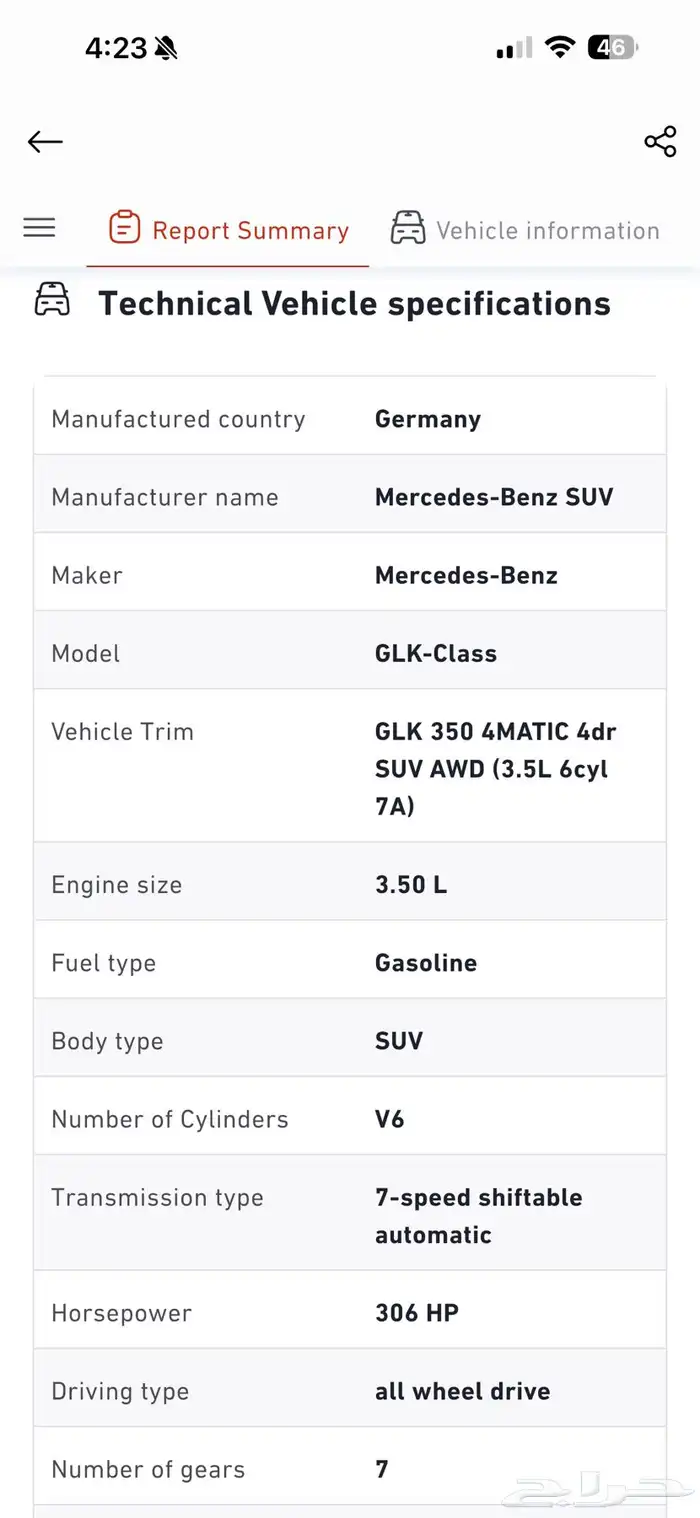Tap the share icon
This screenshot has height=1518, width=700.
pos(660,142)
